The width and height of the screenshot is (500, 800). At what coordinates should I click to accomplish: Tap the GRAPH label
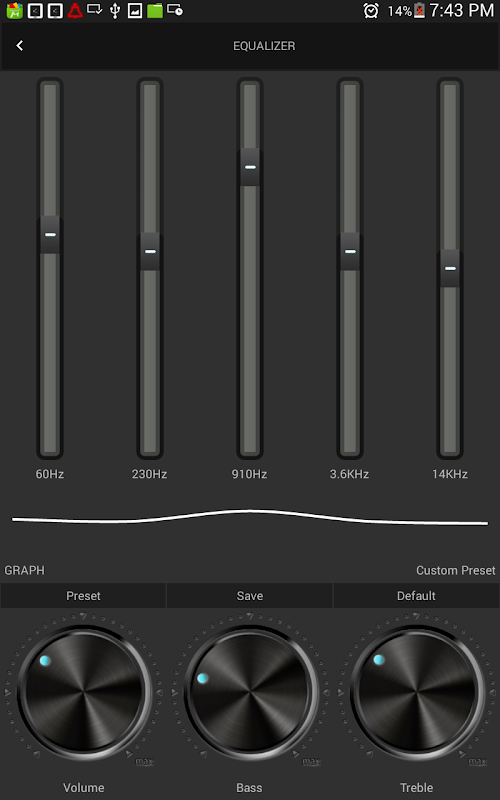tap(24, 570)
